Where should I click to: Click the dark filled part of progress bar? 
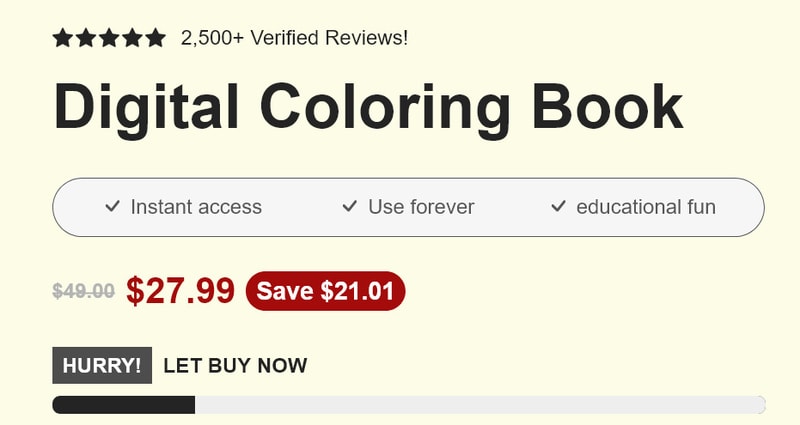click(x=123, y=405)
